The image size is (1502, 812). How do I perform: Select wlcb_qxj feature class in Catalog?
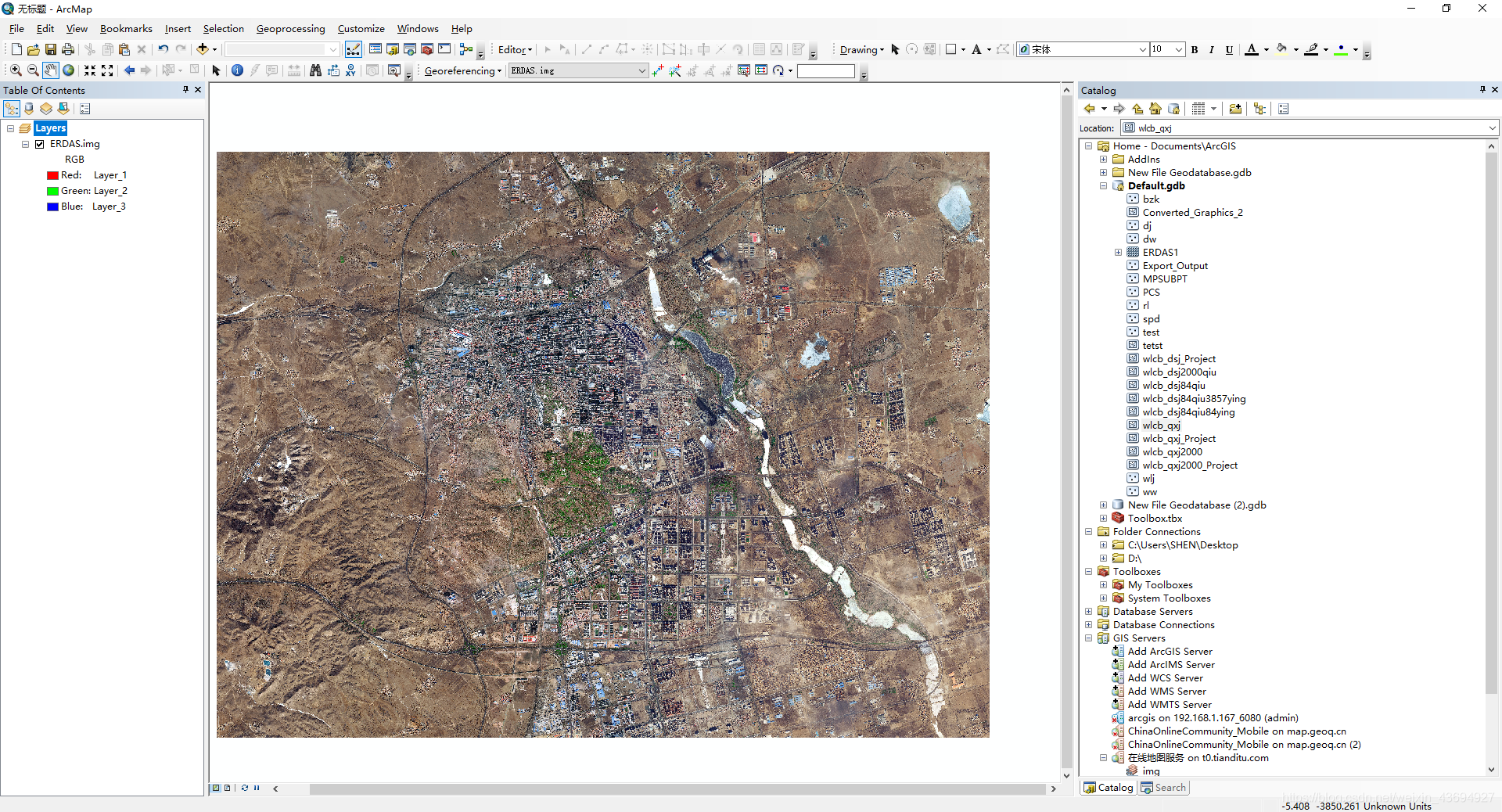click(x=1161, y=426)
